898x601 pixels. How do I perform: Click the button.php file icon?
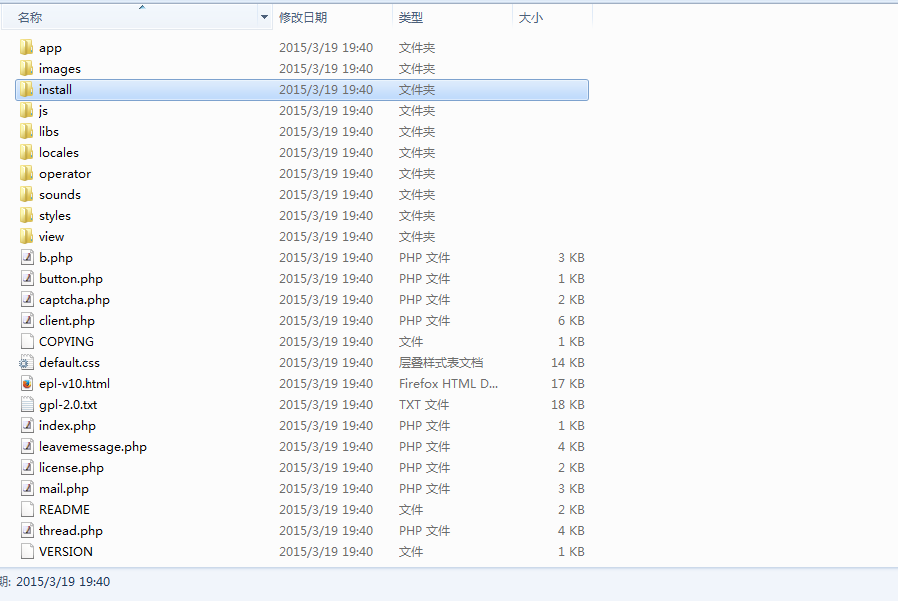(x=27, y=278)
